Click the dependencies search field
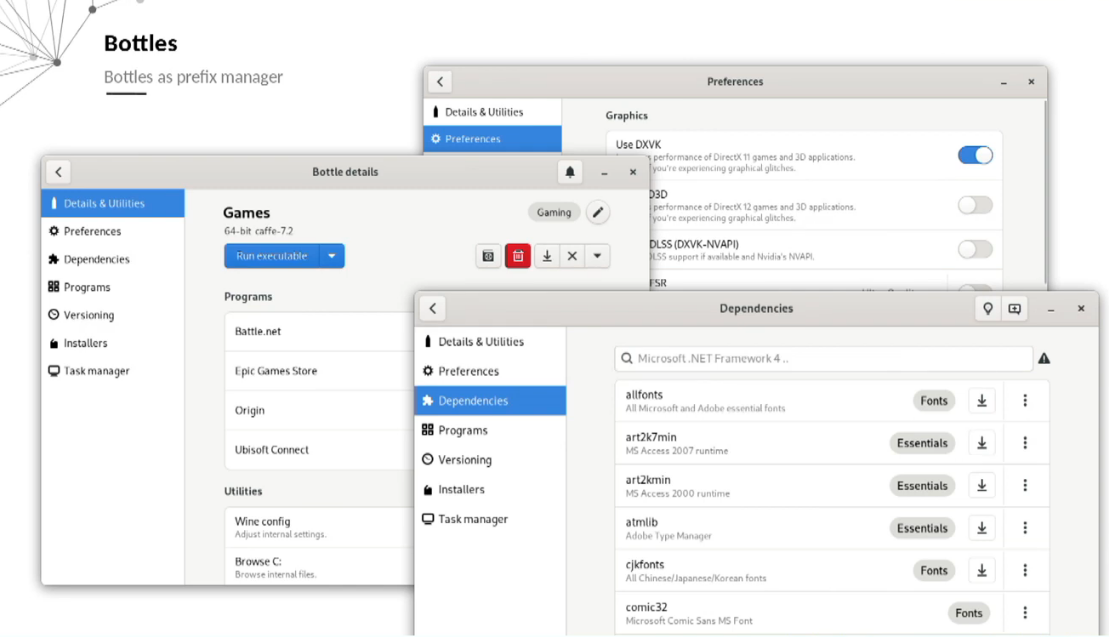This screenshot has width=1109, height=637. point(823,358)
